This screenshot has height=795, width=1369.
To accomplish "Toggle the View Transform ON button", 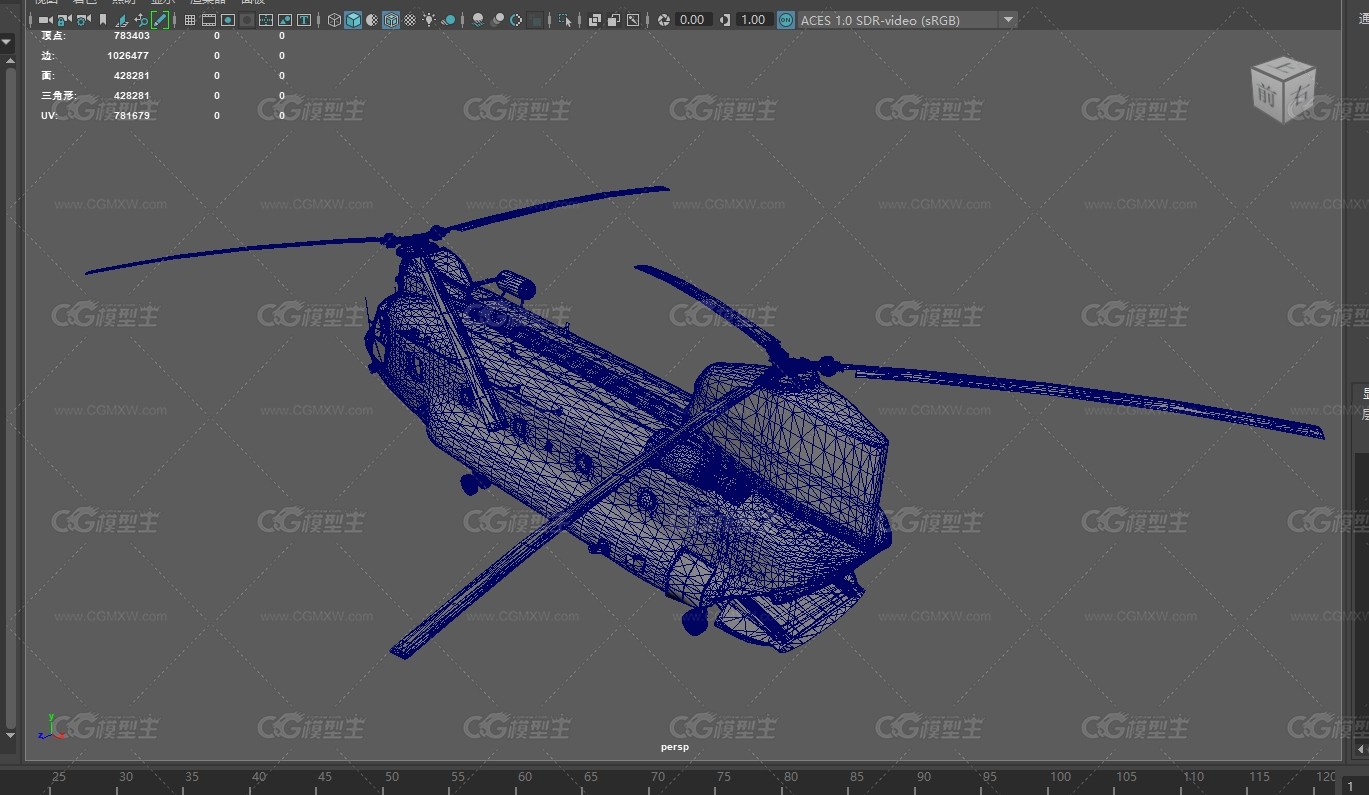I will [786, 20].
